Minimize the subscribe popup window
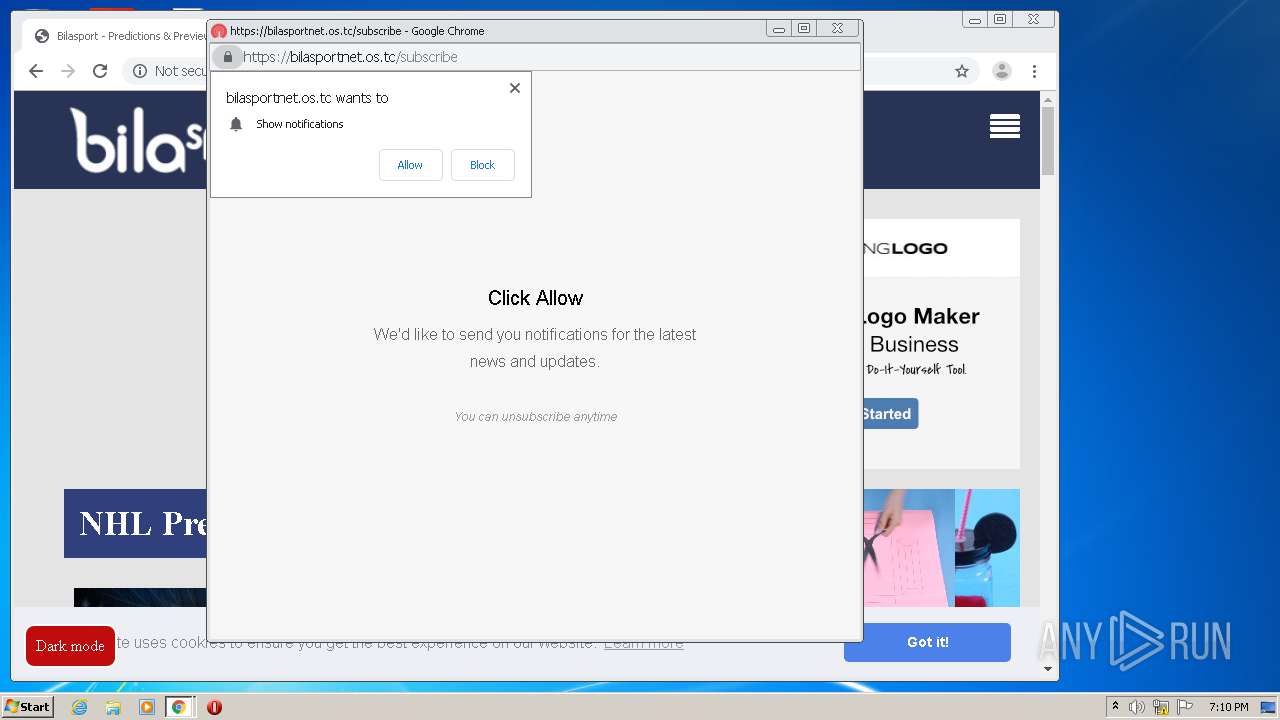Image resolution: width=1280 pixels, height=720 pixels. 779,29
